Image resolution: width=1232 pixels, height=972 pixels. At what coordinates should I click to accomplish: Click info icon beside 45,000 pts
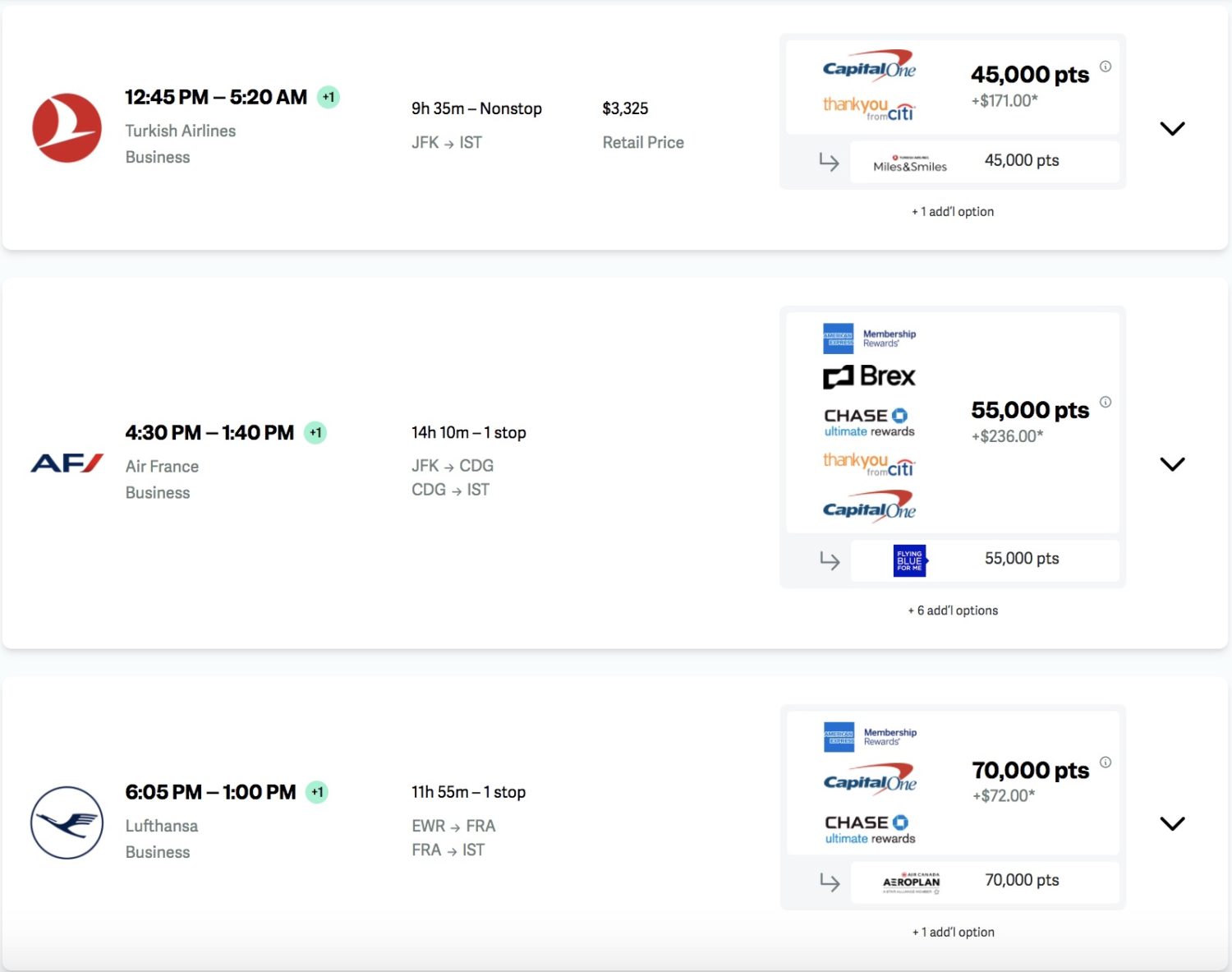tap(1106, 67)
